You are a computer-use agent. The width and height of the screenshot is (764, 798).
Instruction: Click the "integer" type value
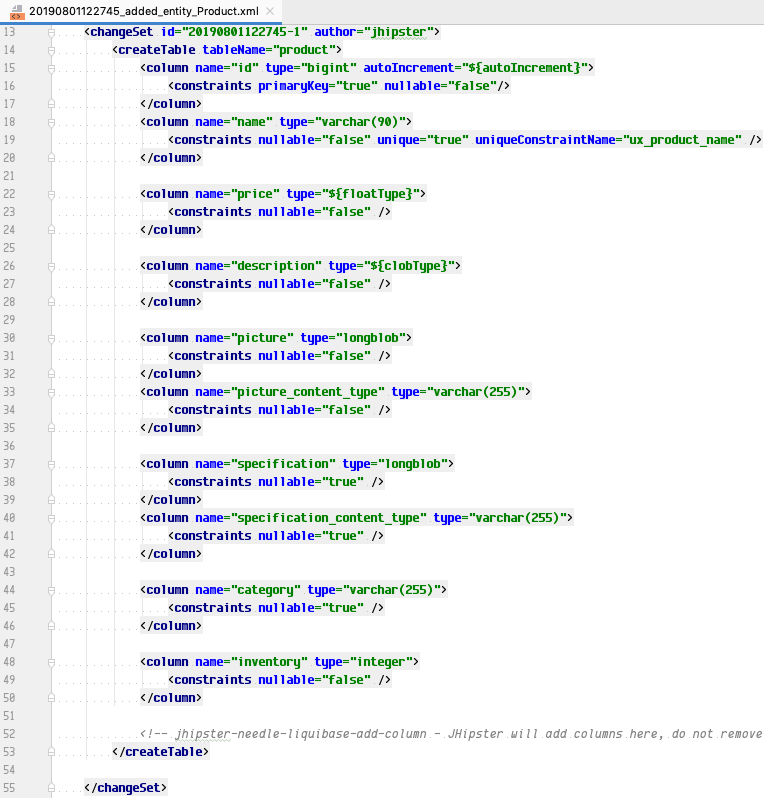click(x=381, y=662)
